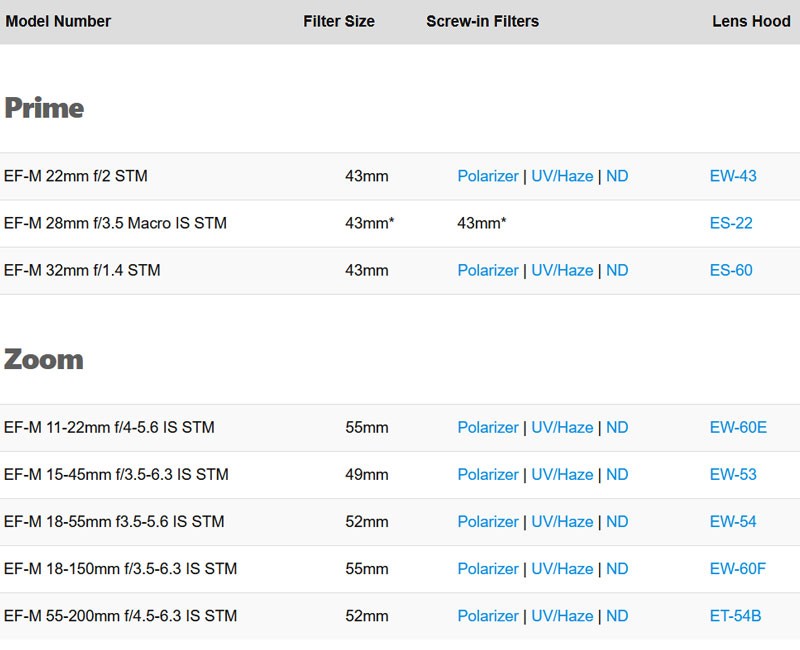
Task: Open the EW-60E lens hood link
Action: pos(738,427)
